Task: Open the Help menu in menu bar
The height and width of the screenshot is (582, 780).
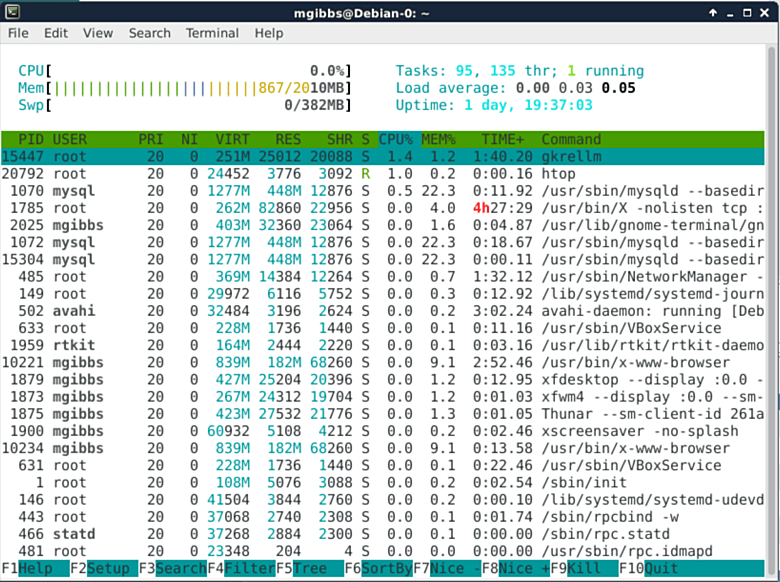Action: pyautogui.click(x=268, y=33)
